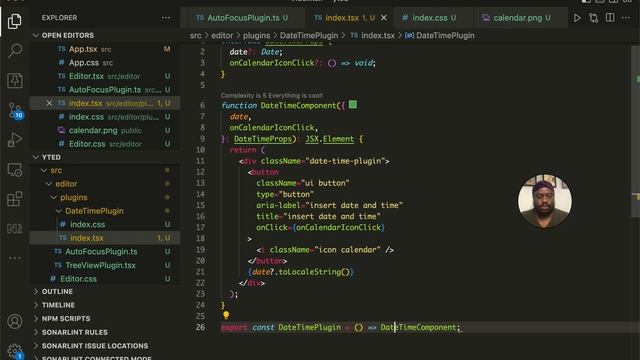This screenshot has width=640, height=360.
Task: Click the complexity CodeLens above line 6
Action: (x=272, y=96)
